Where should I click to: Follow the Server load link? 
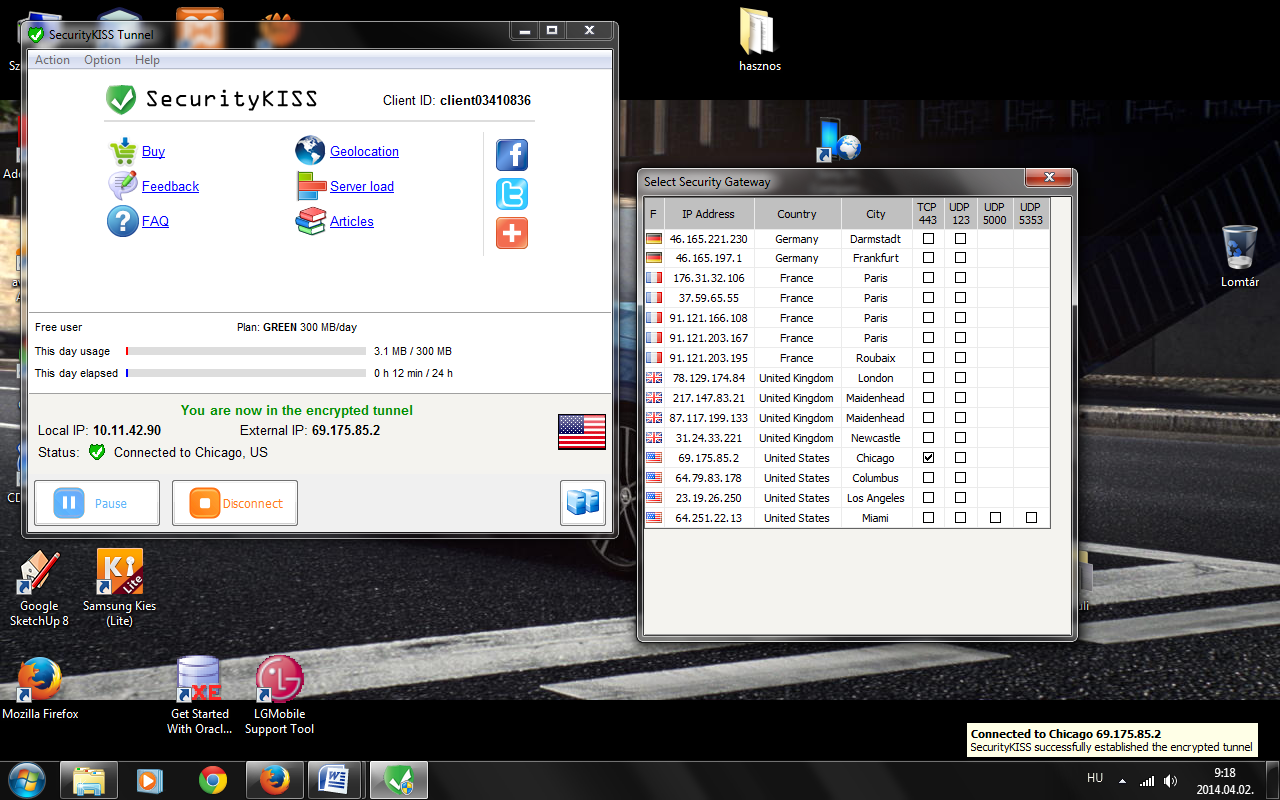362,187
